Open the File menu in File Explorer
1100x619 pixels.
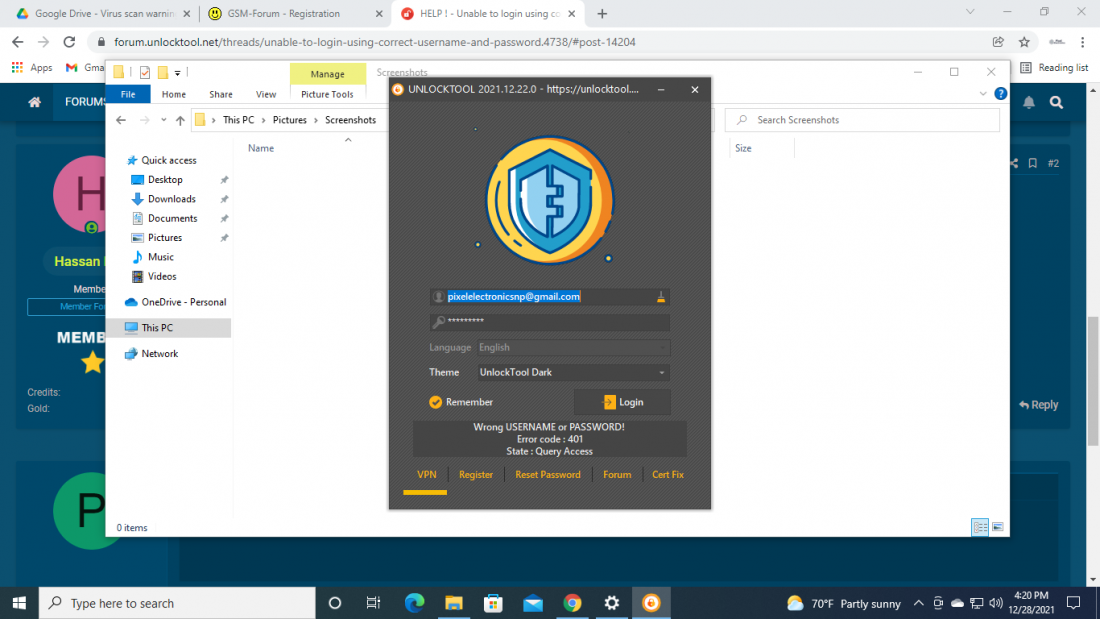click(128, 94)
